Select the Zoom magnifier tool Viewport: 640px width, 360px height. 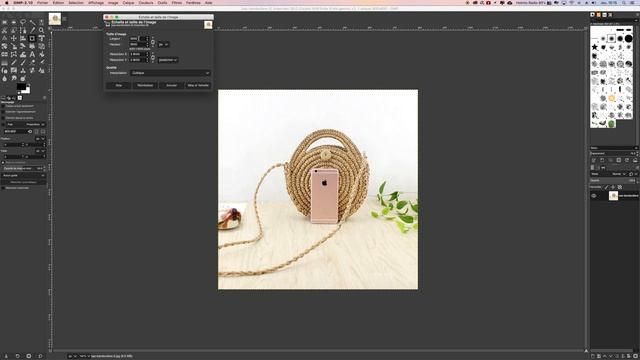41,30
